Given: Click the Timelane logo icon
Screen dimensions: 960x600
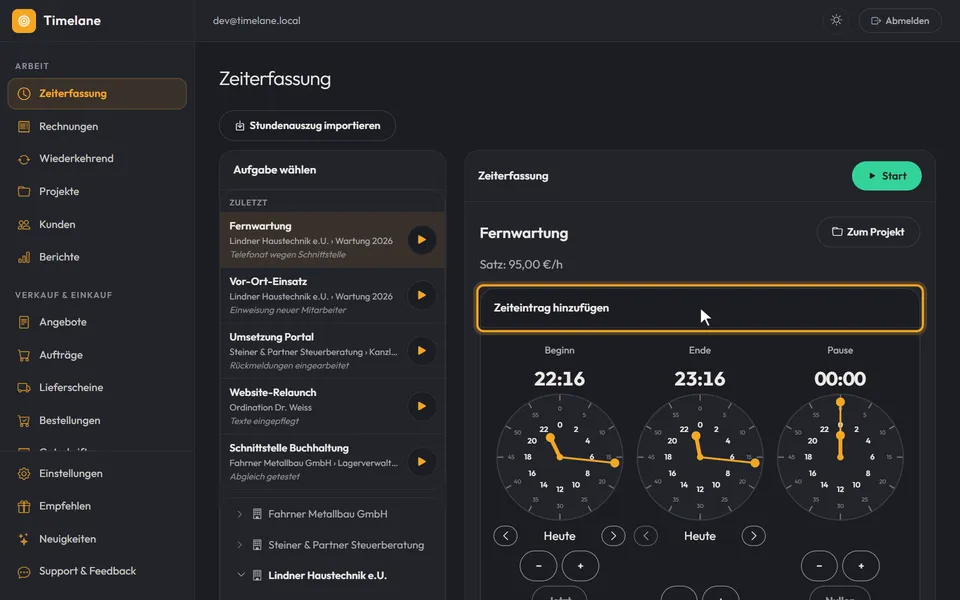Looking at the screenshot, I should coord(24,21).
